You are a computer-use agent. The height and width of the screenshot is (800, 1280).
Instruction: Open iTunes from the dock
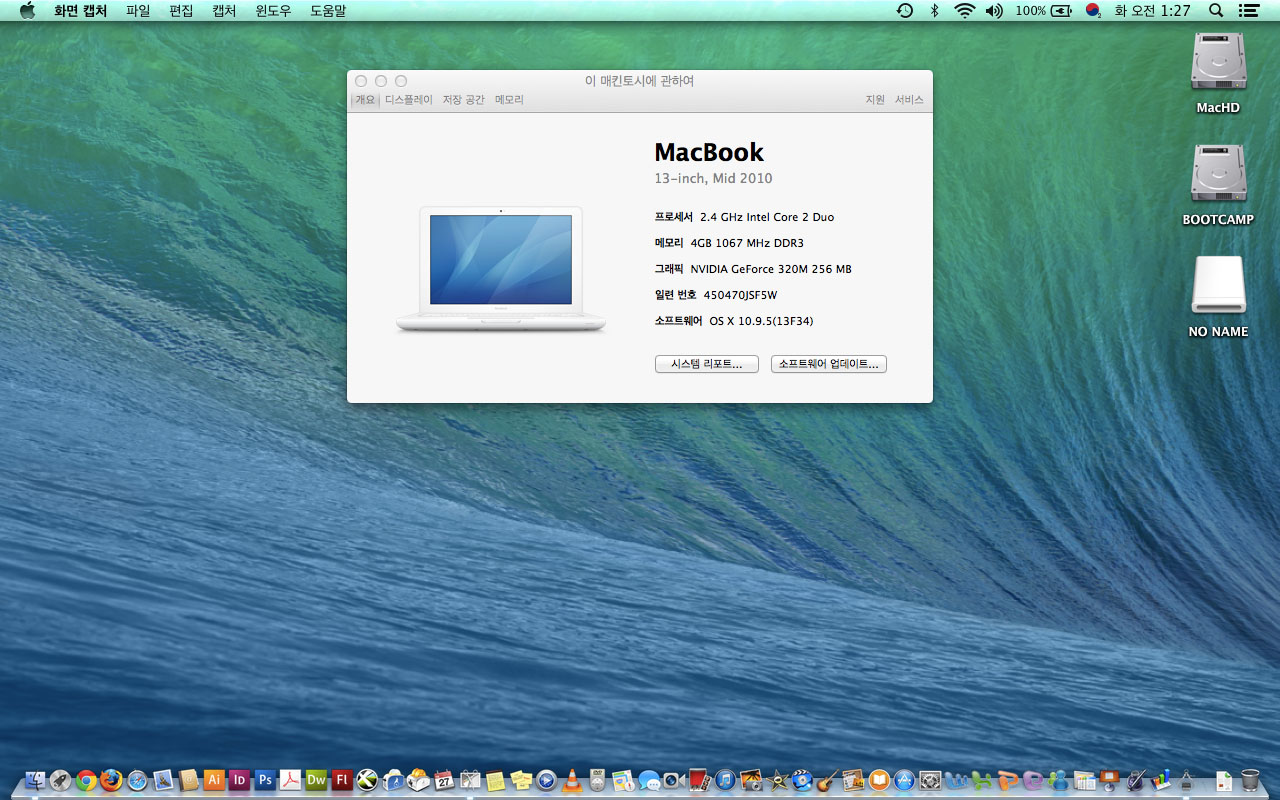(x=725, y=780)
